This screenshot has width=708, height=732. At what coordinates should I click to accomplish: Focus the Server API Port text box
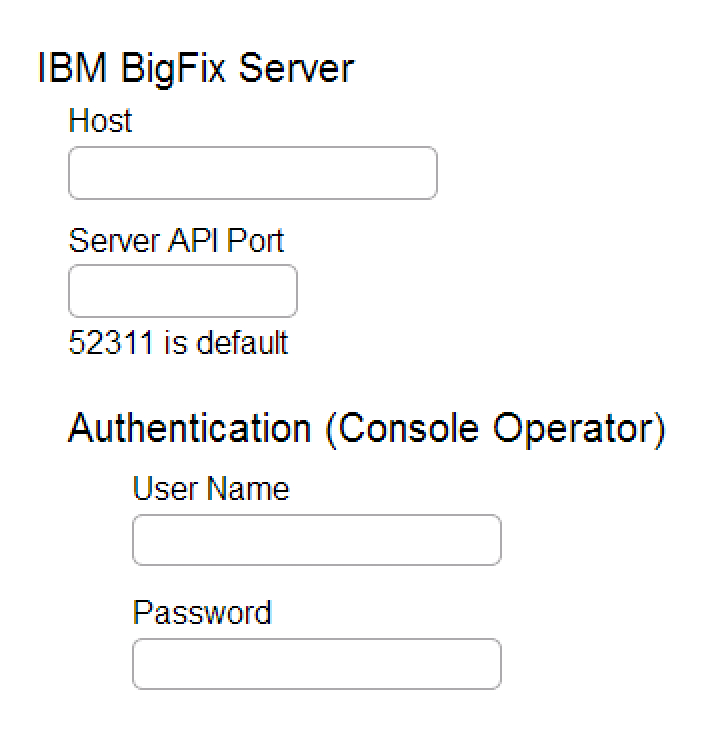pyautogui.click(x=182, y=291)
